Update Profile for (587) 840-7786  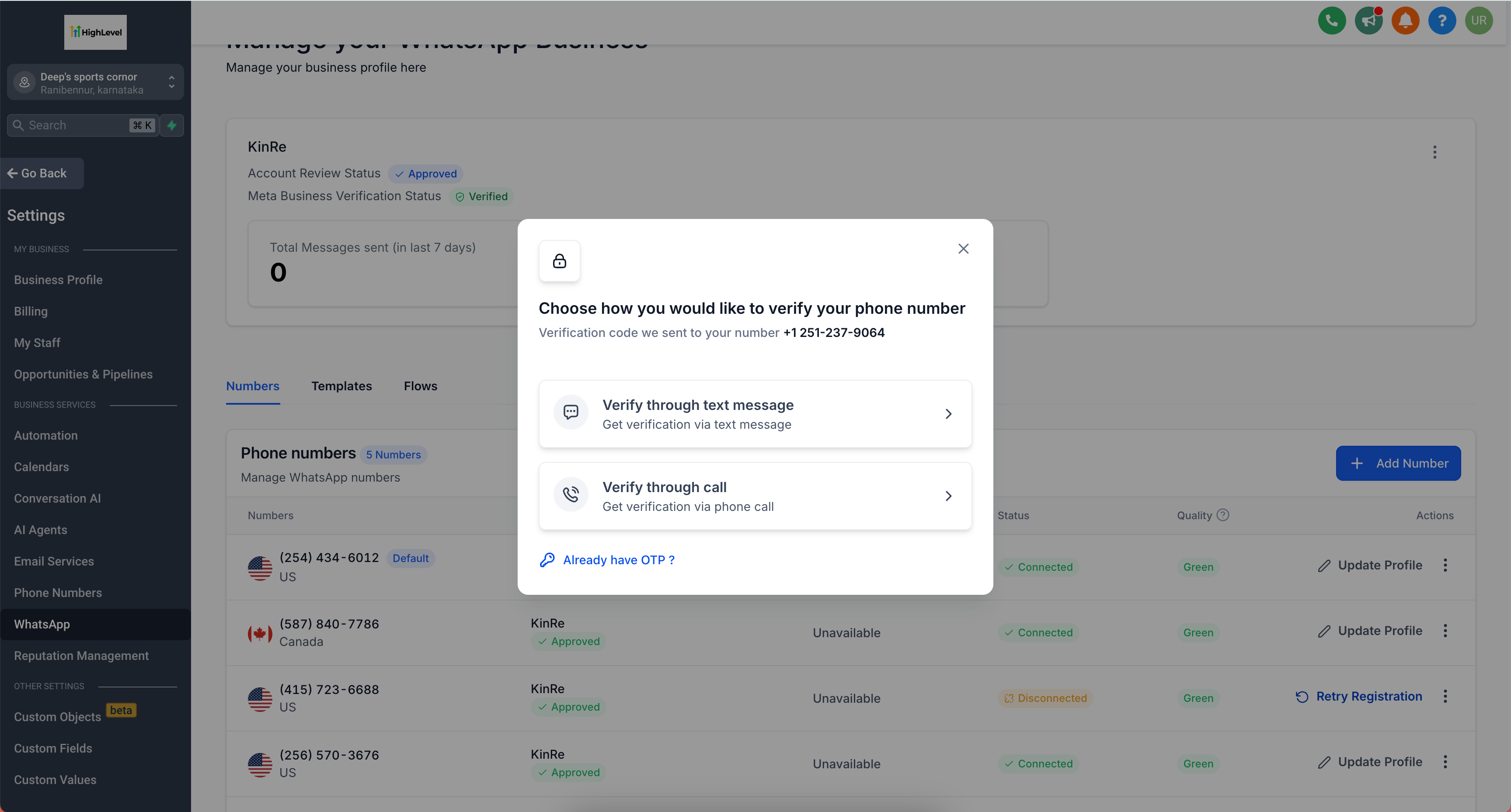tap(1370, 631)
